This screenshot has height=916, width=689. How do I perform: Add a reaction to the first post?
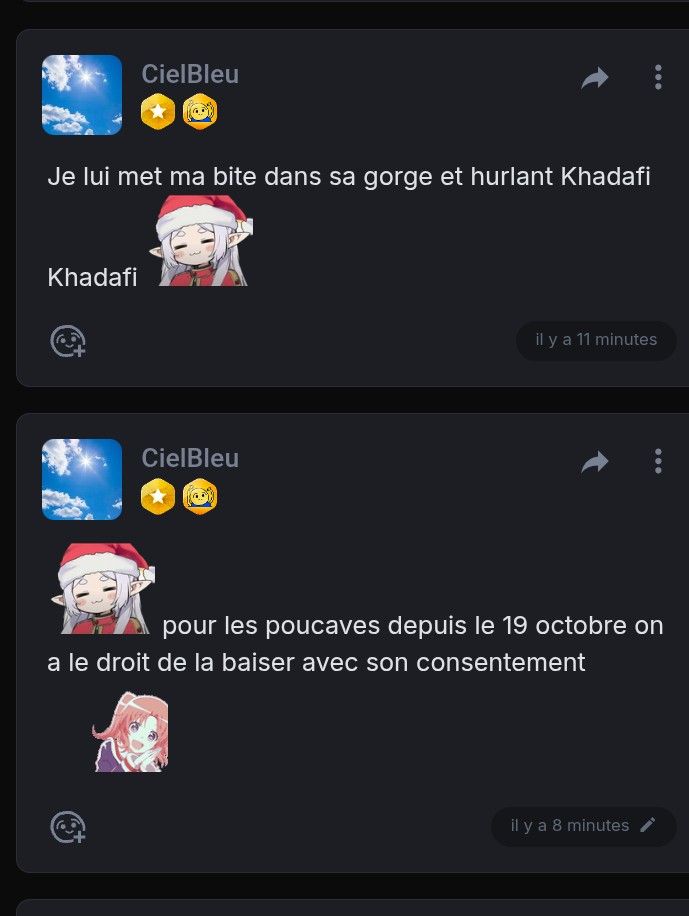68,341
